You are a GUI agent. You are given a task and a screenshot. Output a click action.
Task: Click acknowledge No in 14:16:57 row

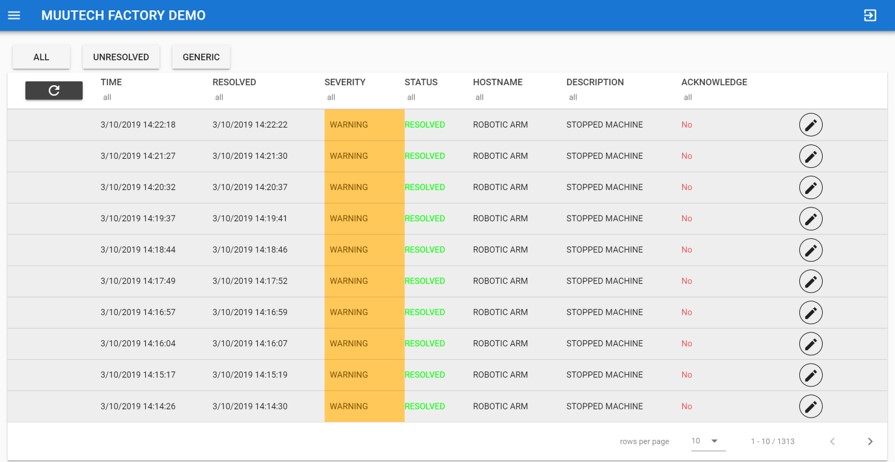(687, 312)
